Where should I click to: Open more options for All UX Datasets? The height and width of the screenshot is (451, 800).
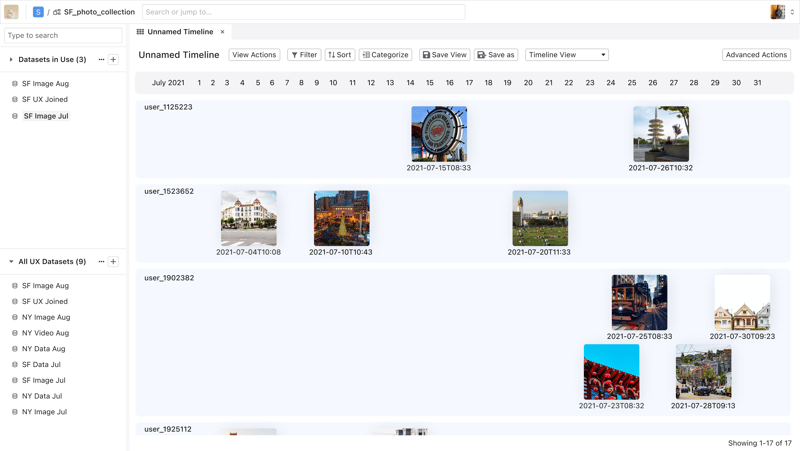(101, 262)
